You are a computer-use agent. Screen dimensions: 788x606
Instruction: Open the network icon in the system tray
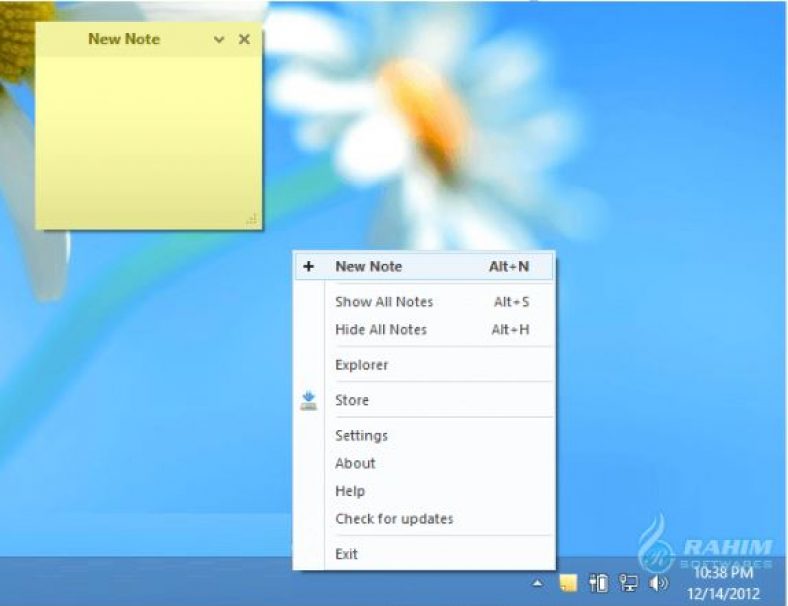coord(628,583)
